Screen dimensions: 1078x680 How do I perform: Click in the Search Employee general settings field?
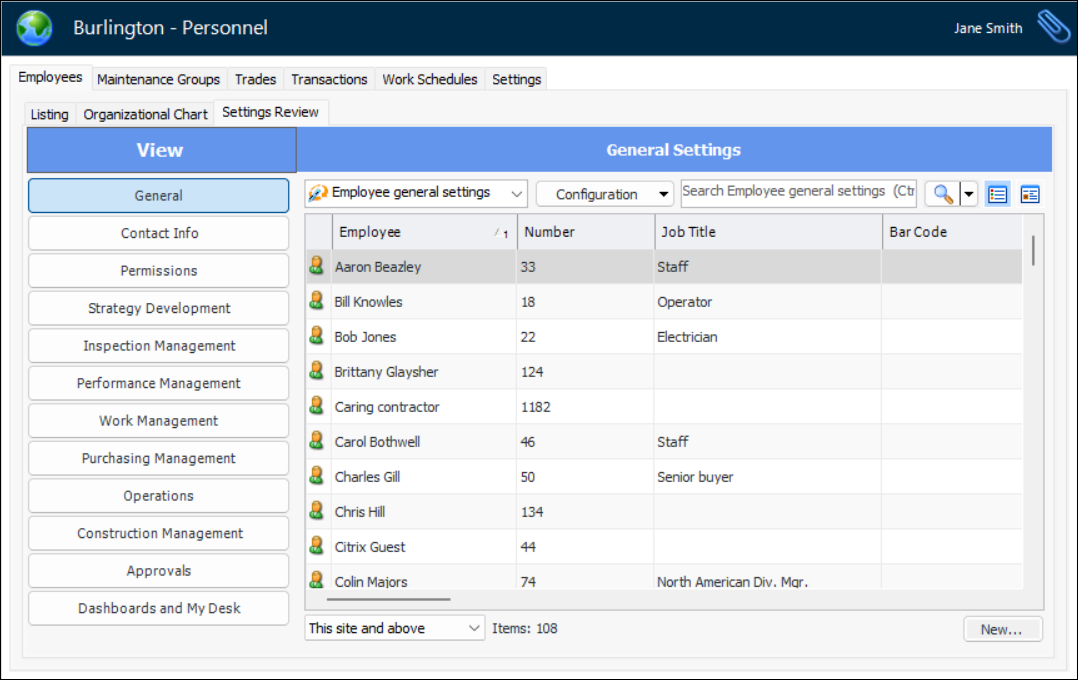797,192
